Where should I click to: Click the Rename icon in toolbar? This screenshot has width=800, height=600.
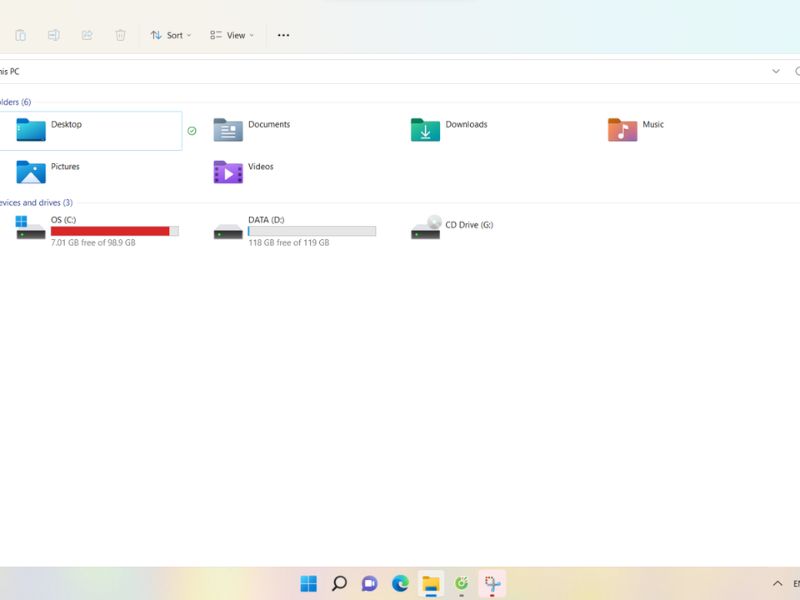(54, 35)
